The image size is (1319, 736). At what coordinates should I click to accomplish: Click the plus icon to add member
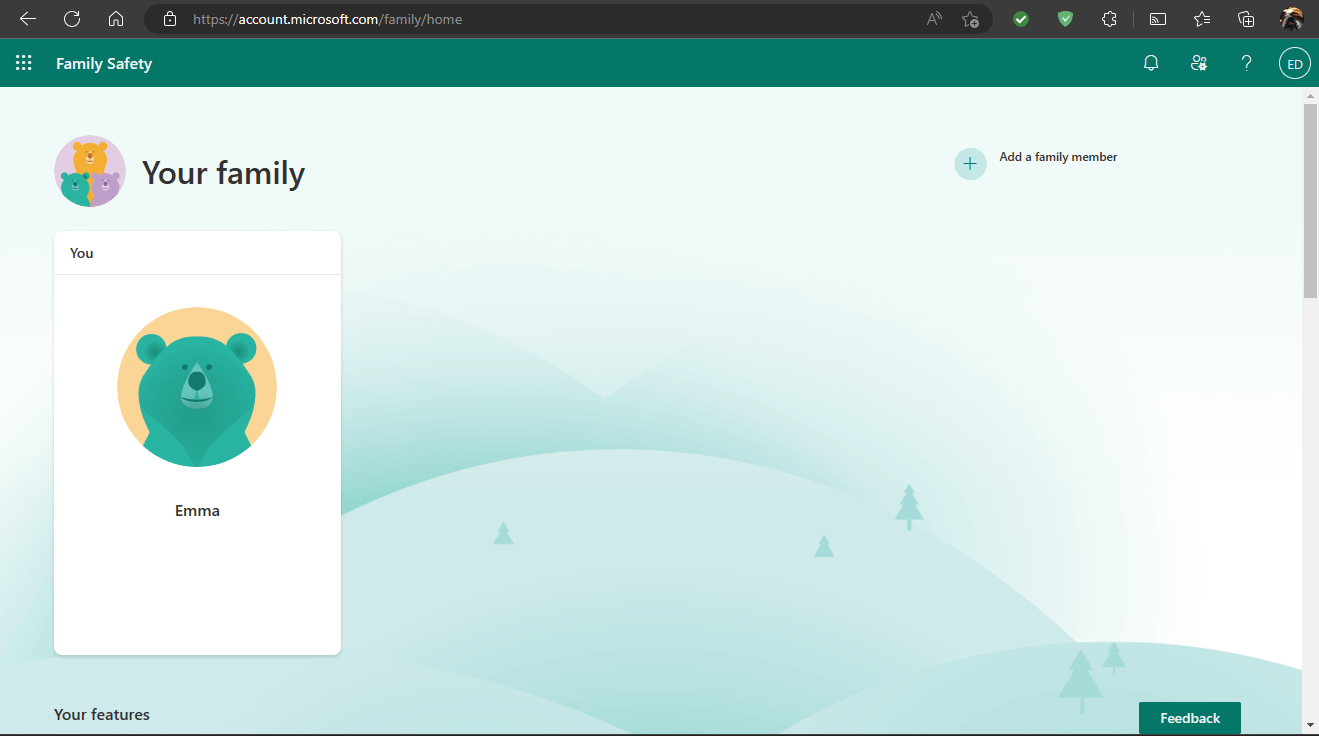[970, 164]
